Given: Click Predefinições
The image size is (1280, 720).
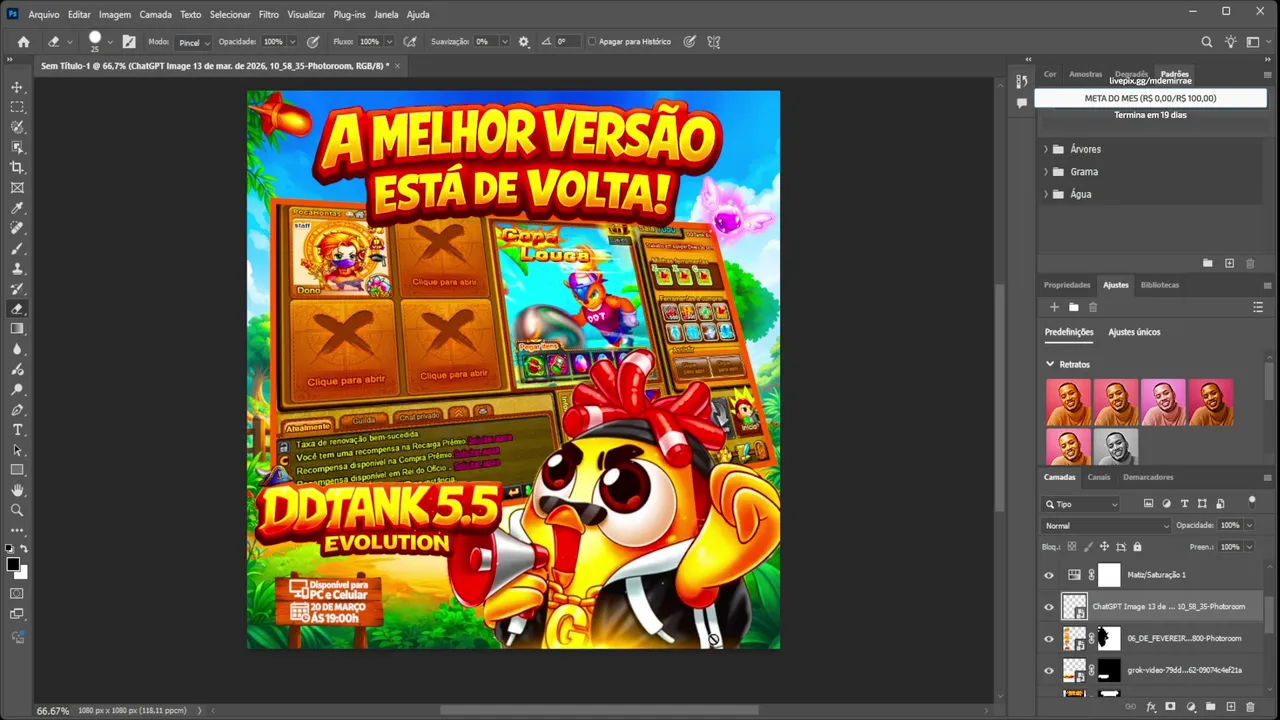Looking at the screenshot, I should tap(1069, 332).
